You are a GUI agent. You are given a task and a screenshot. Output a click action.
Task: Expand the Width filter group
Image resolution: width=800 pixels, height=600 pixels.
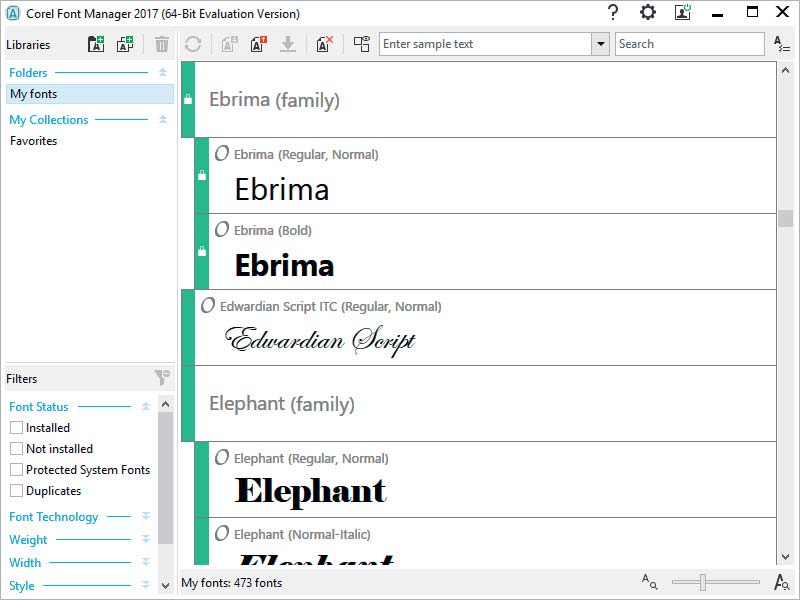click(x=146, y=562)
